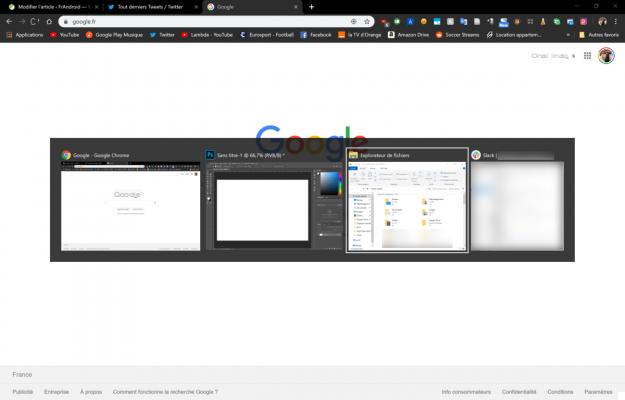Open Chrome three-dot menu
The image size is (625, 400).
[615, 22]
